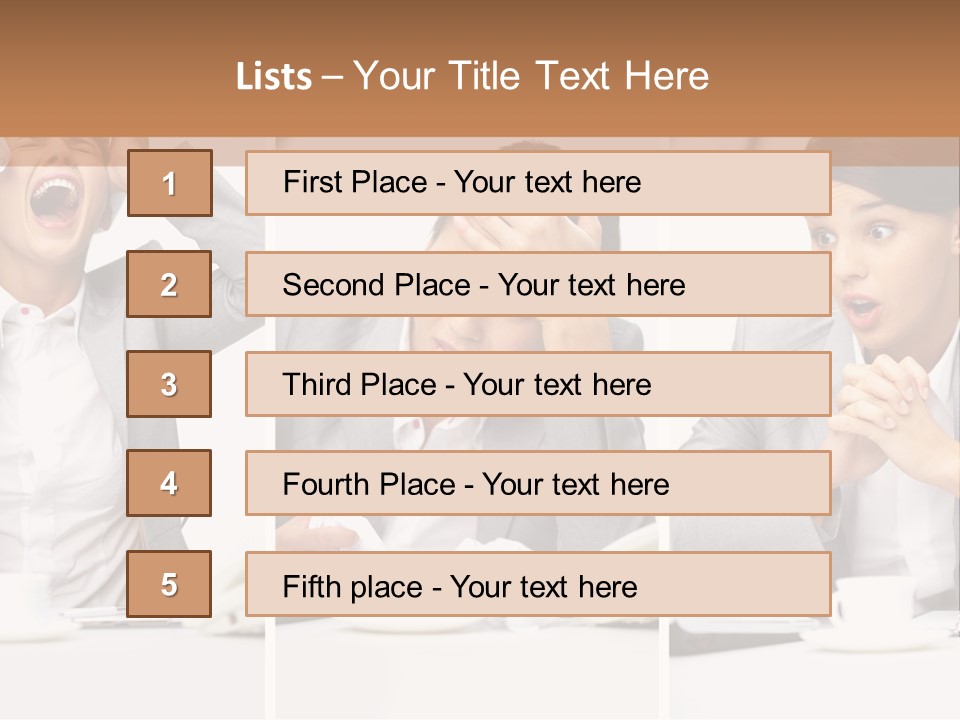
Task: Click the 'Fifth place - Your text here' box
Action: (538, 584)
